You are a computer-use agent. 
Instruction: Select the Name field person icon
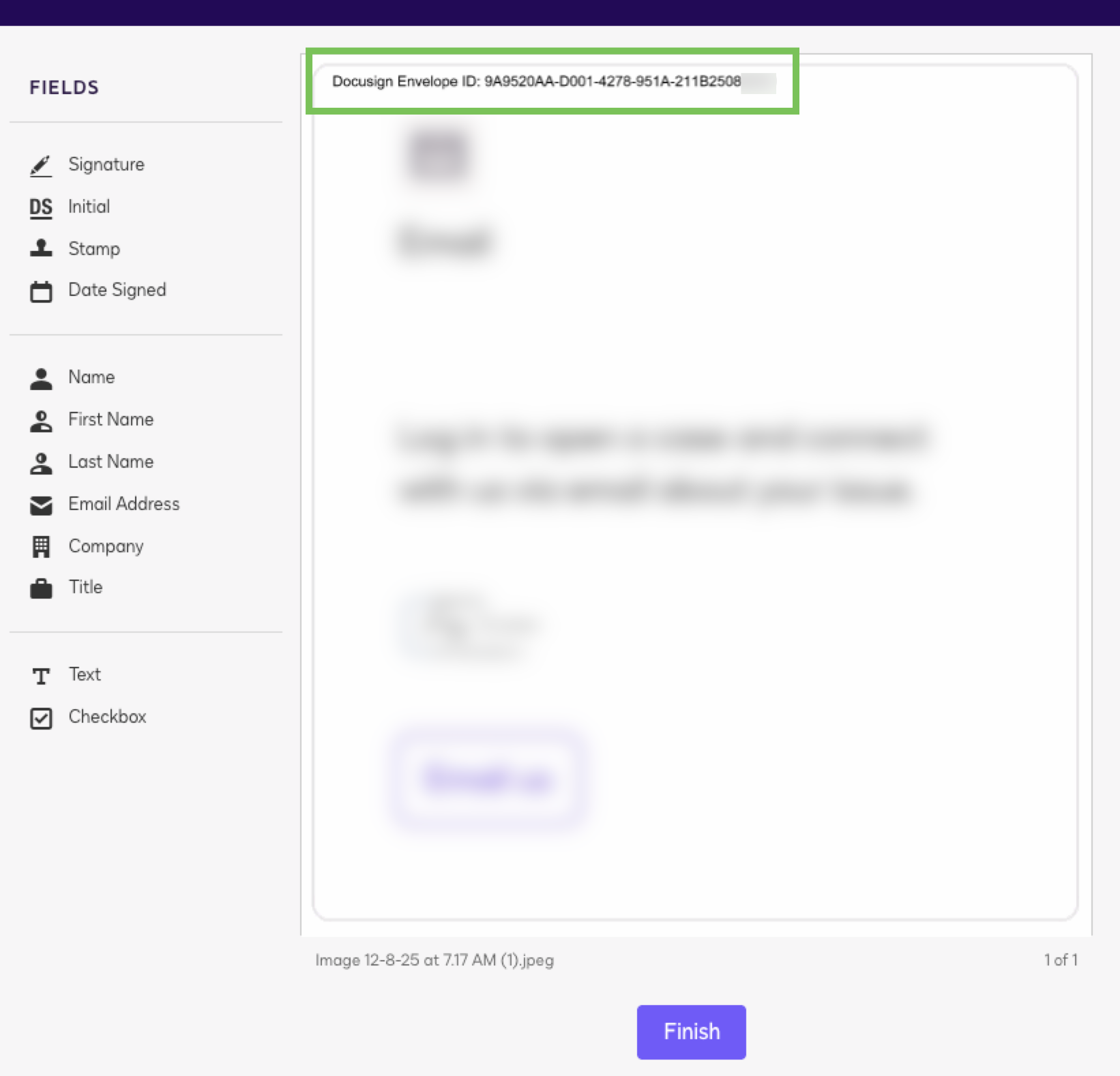[41, 377]
